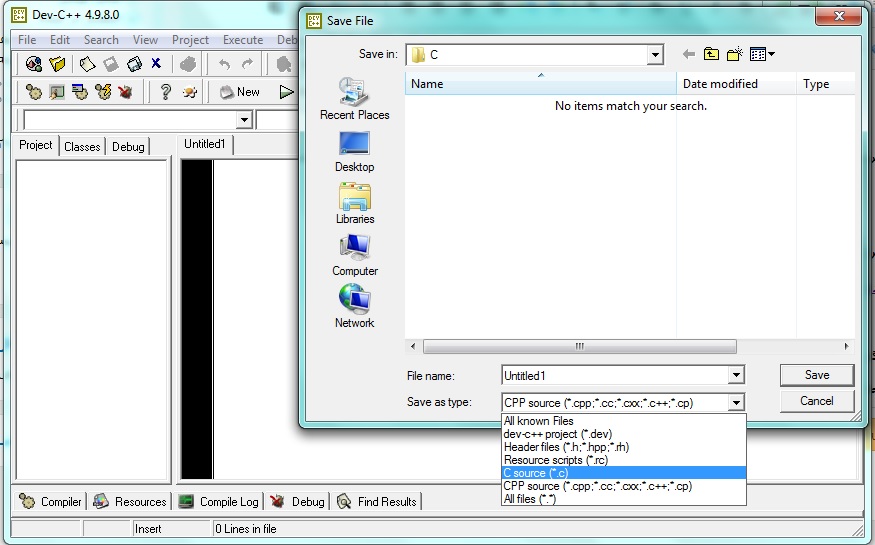
Task: Switch to the Debug tab in left panel
Action: [128, 146]
